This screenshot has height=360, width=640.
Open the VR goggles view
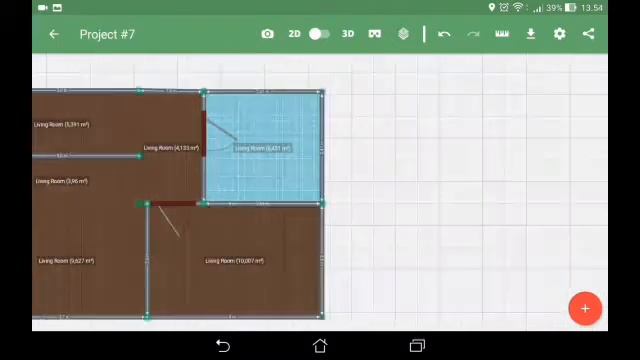click(x=375, y=34)
